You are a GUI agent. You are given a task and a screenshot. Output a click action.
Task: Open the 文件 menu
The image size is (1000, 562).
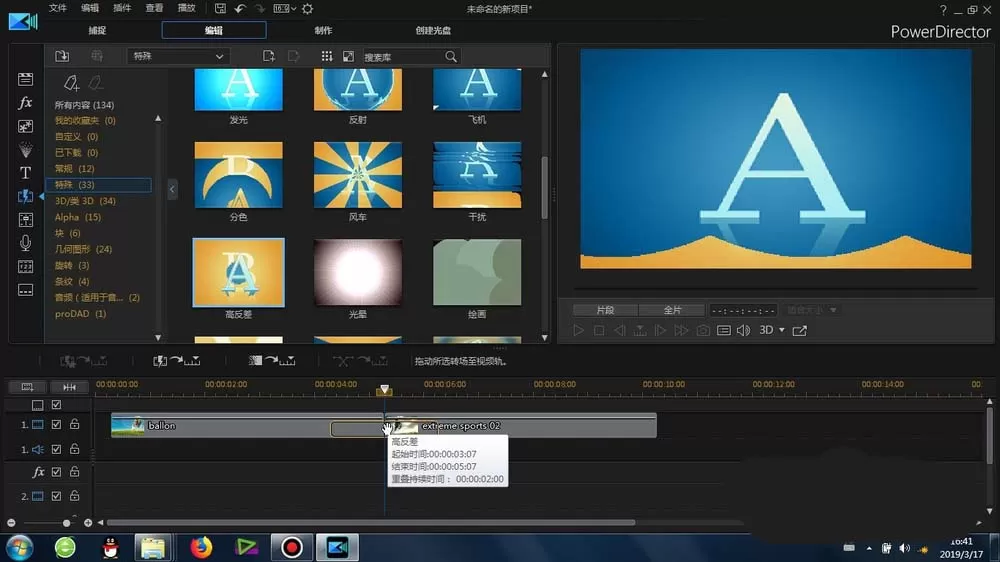pos(57,8)
